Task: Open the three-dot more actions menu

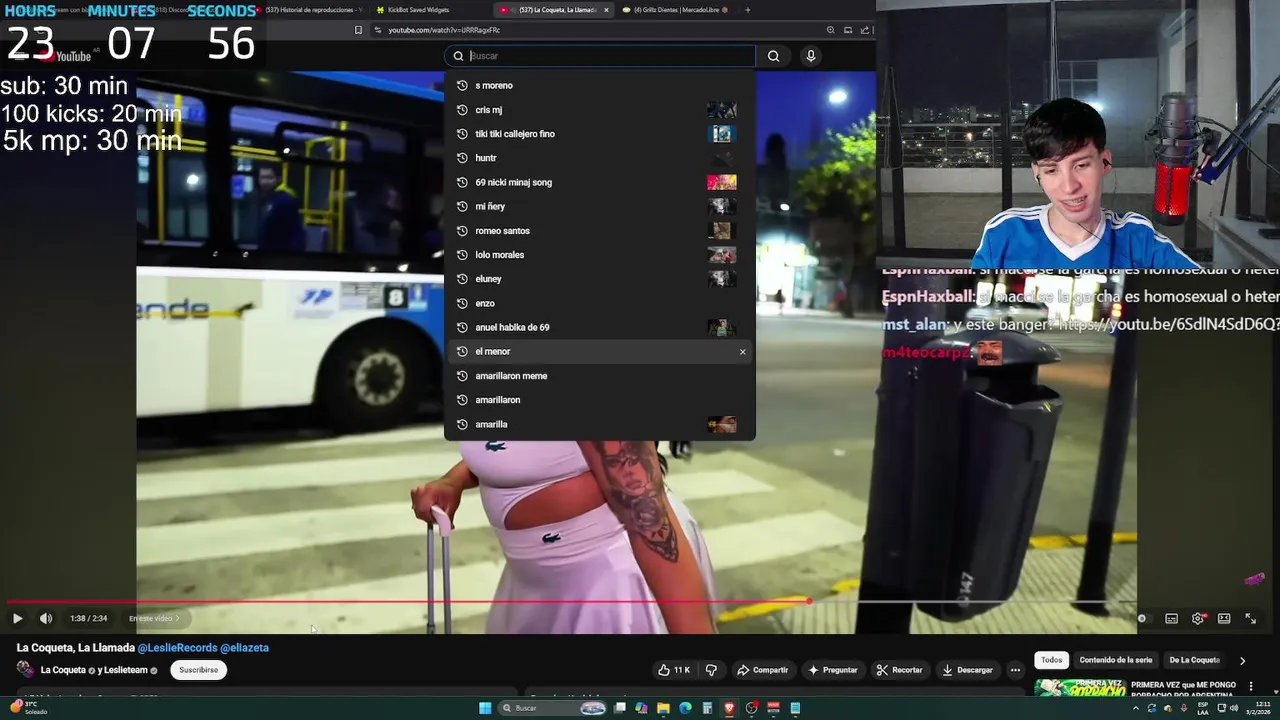Action: coord(1015,670)
